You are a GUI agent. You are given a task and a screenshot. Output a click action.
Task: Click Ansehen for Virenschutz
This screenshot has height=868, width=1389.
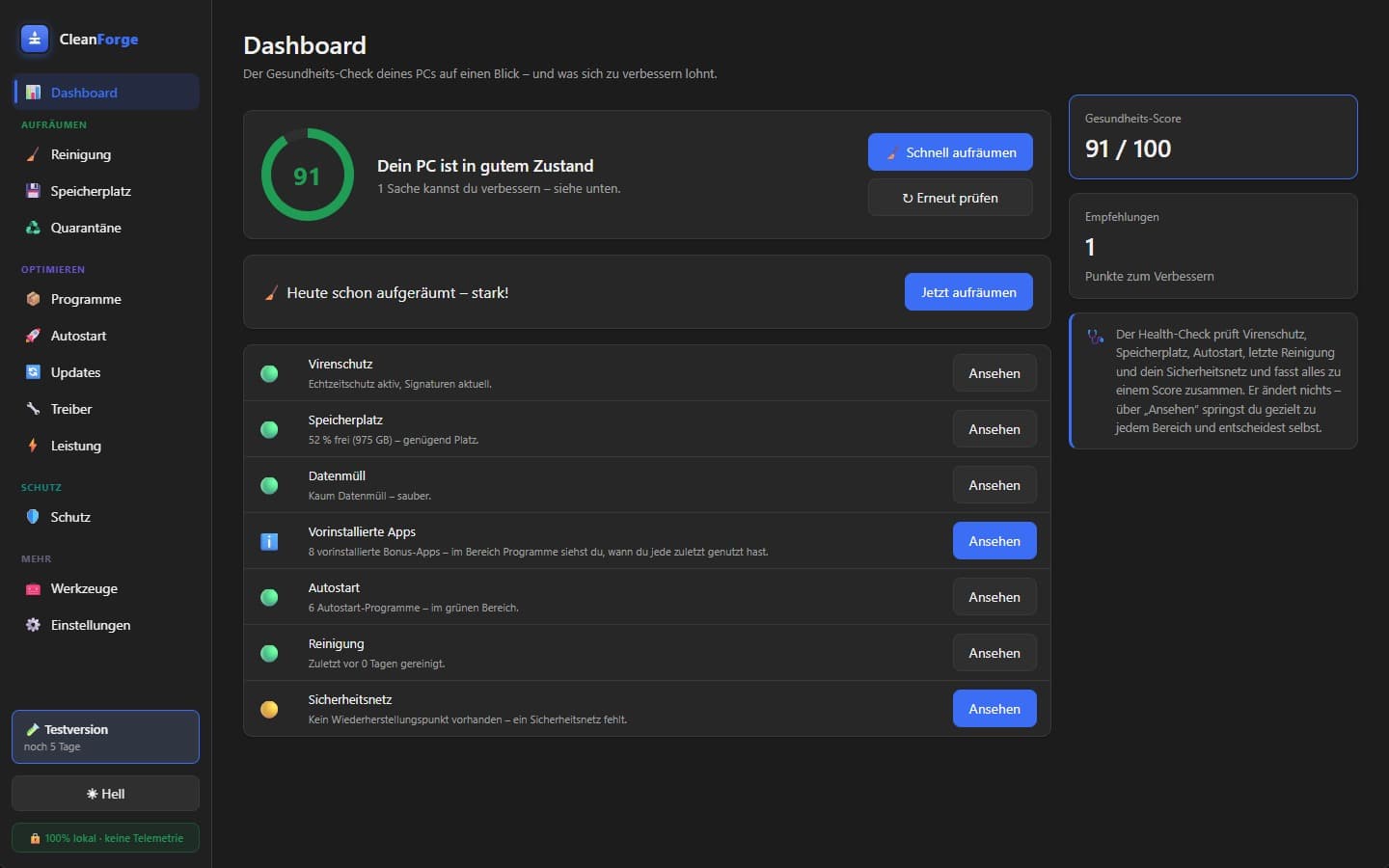pyautogui.click(x=994, y=373)
